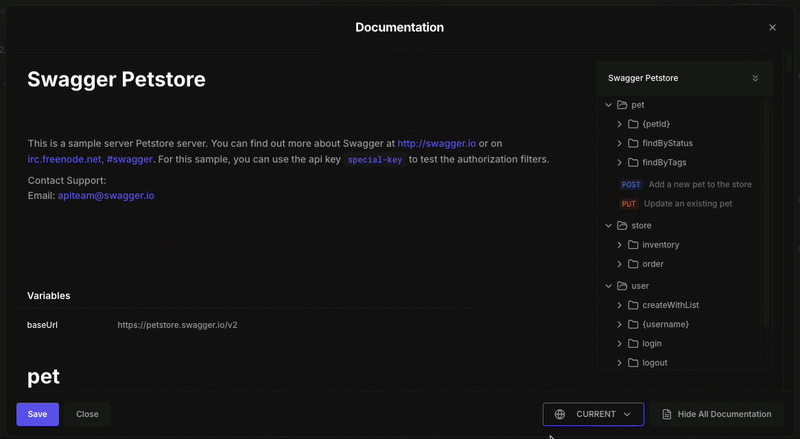Viewport: 800px width, 439px height.
Task: Click the Contact Support text
Action: click(67, 180)
